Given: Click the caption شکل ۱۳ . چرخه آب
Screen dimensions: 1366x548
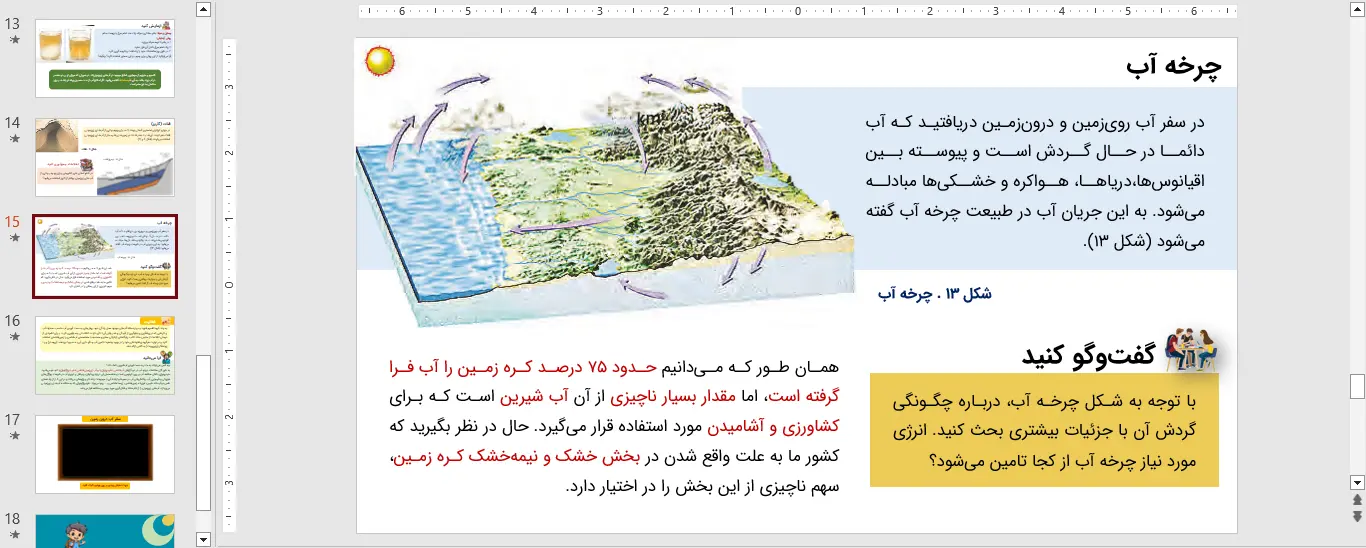Looking at the screenshot, I should (935, 294).
